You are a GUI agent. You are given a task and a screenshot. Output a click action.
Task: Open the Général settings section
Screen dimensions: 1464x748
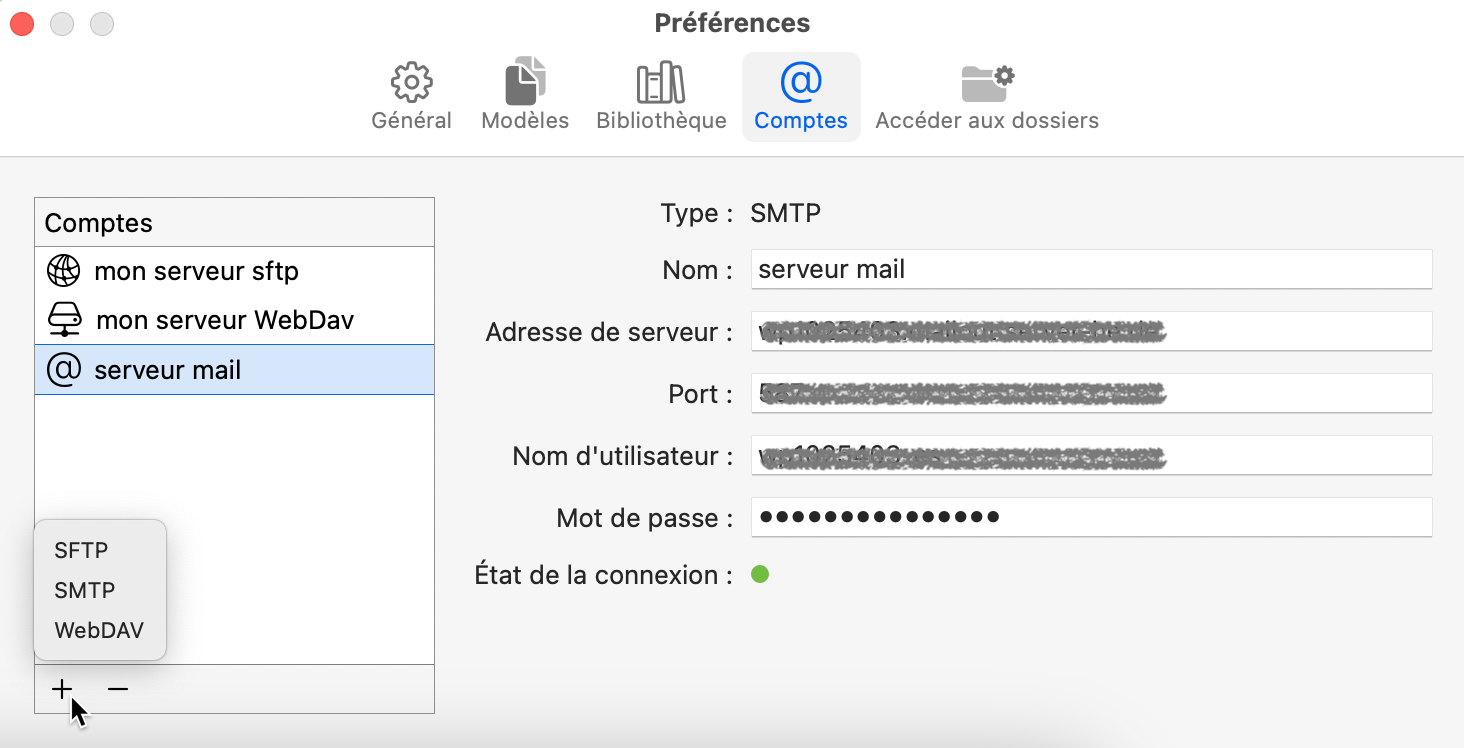pyautogui.click(x=410, y=95)
